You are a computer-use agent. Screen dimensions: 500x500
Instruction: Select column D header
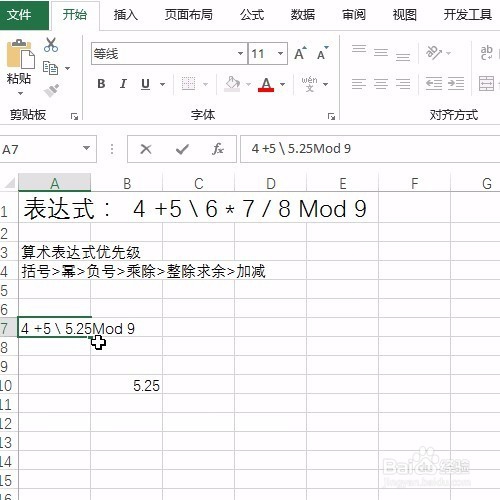coord(270,183)
